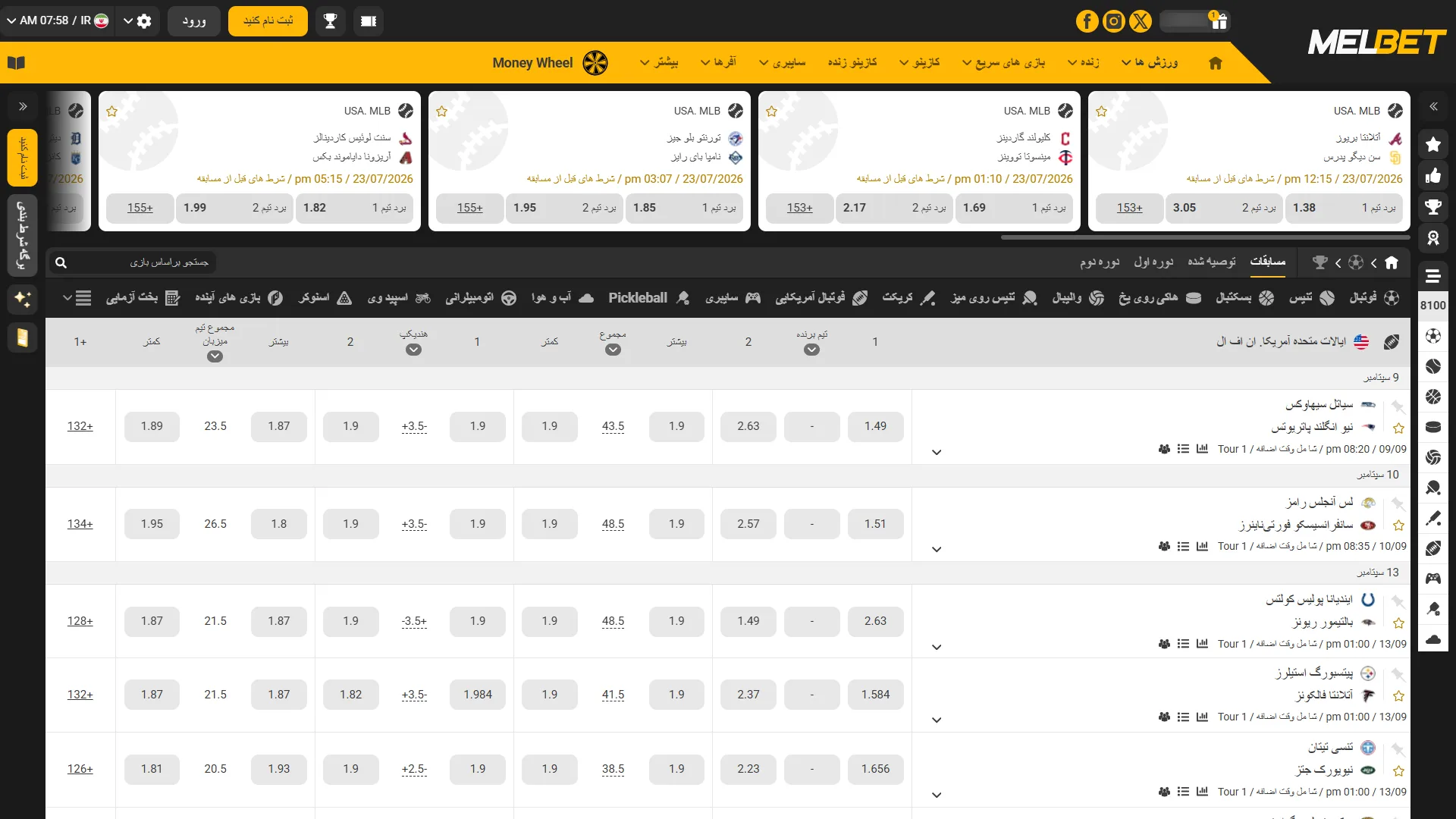Image resolution: width=1456 pixels, height=819 pixels.
Task: Favorite the Cleveland Guardians MLB card
Action: (772, 111)
